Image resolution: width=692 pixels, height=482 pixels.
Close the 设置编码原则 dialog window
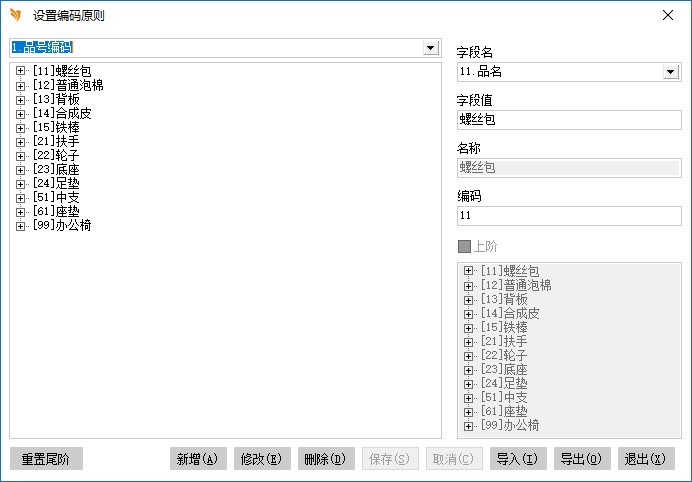coord(668,15)
